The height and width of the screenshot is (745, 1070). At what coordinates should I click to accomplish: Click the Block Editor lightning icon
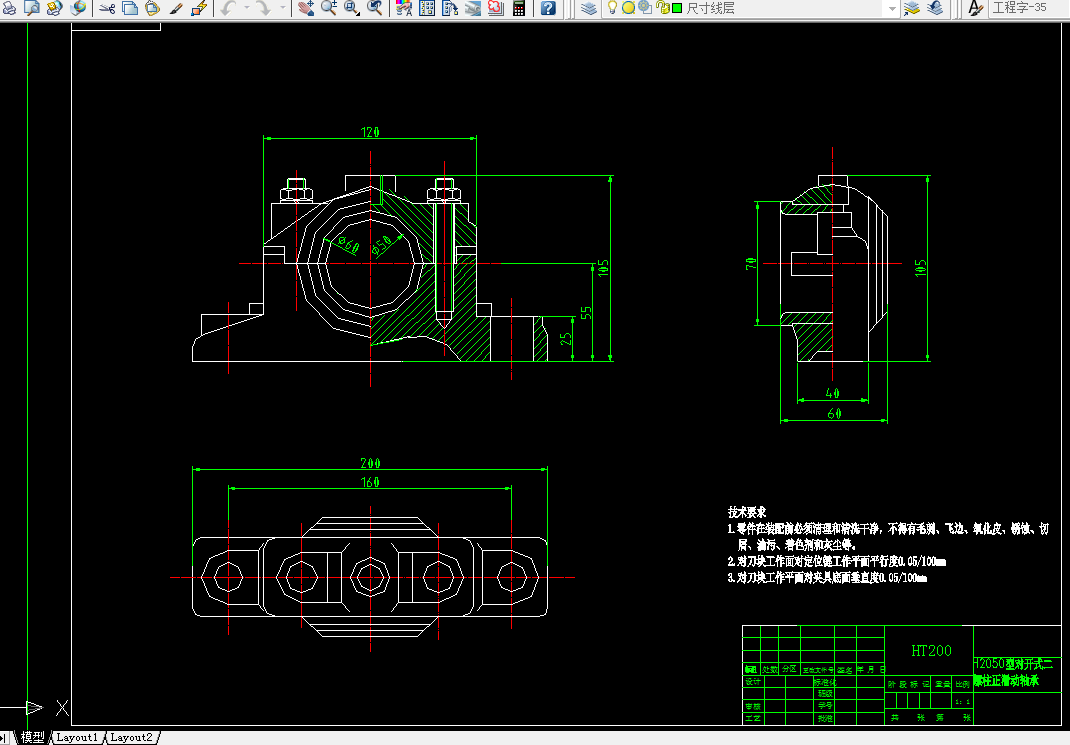coord(199,8)
